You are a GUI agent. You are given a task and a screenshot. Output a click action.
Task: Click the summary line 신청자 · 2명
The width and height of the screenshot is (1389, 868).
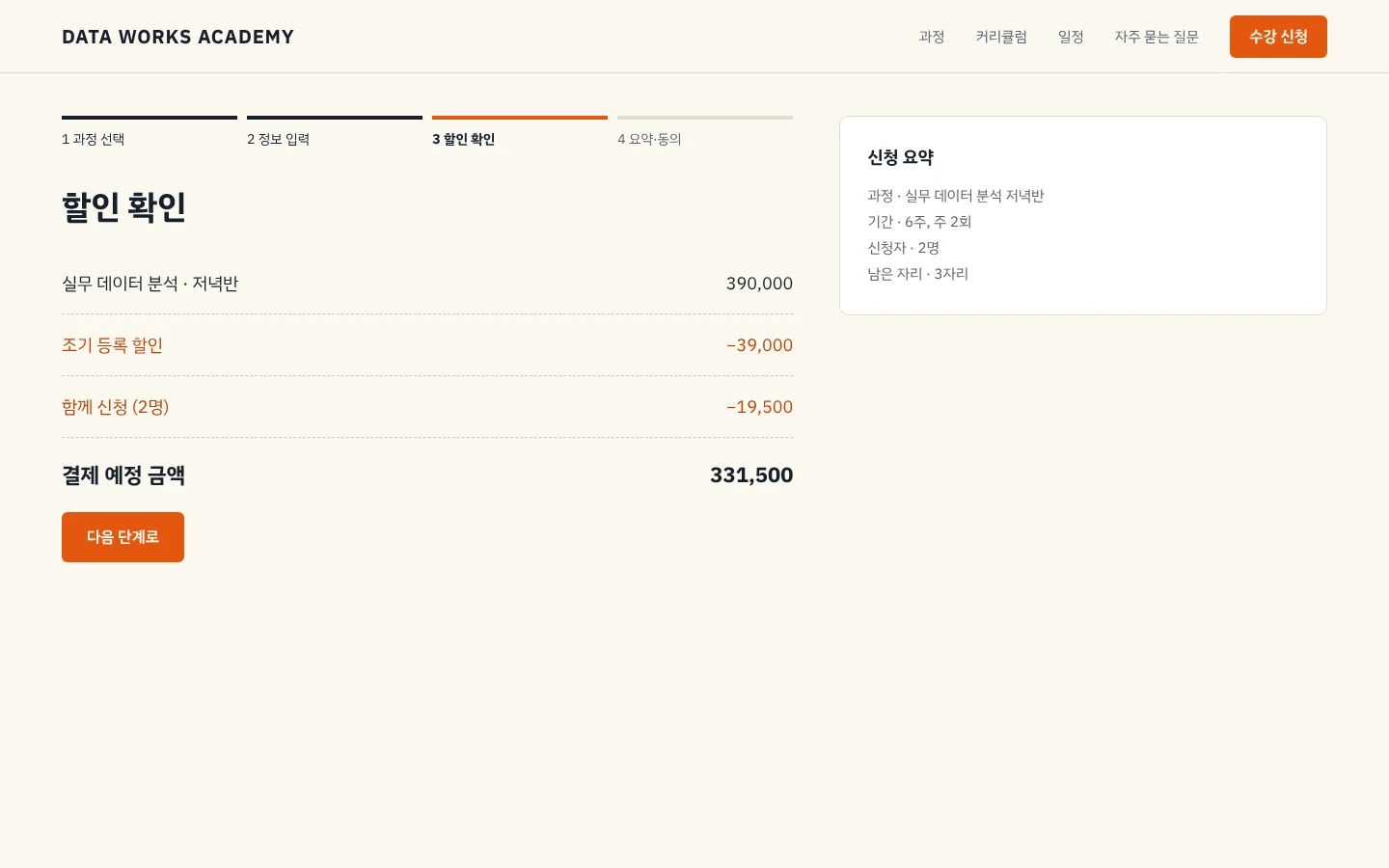pyautogui.click(x=904, y=248)
